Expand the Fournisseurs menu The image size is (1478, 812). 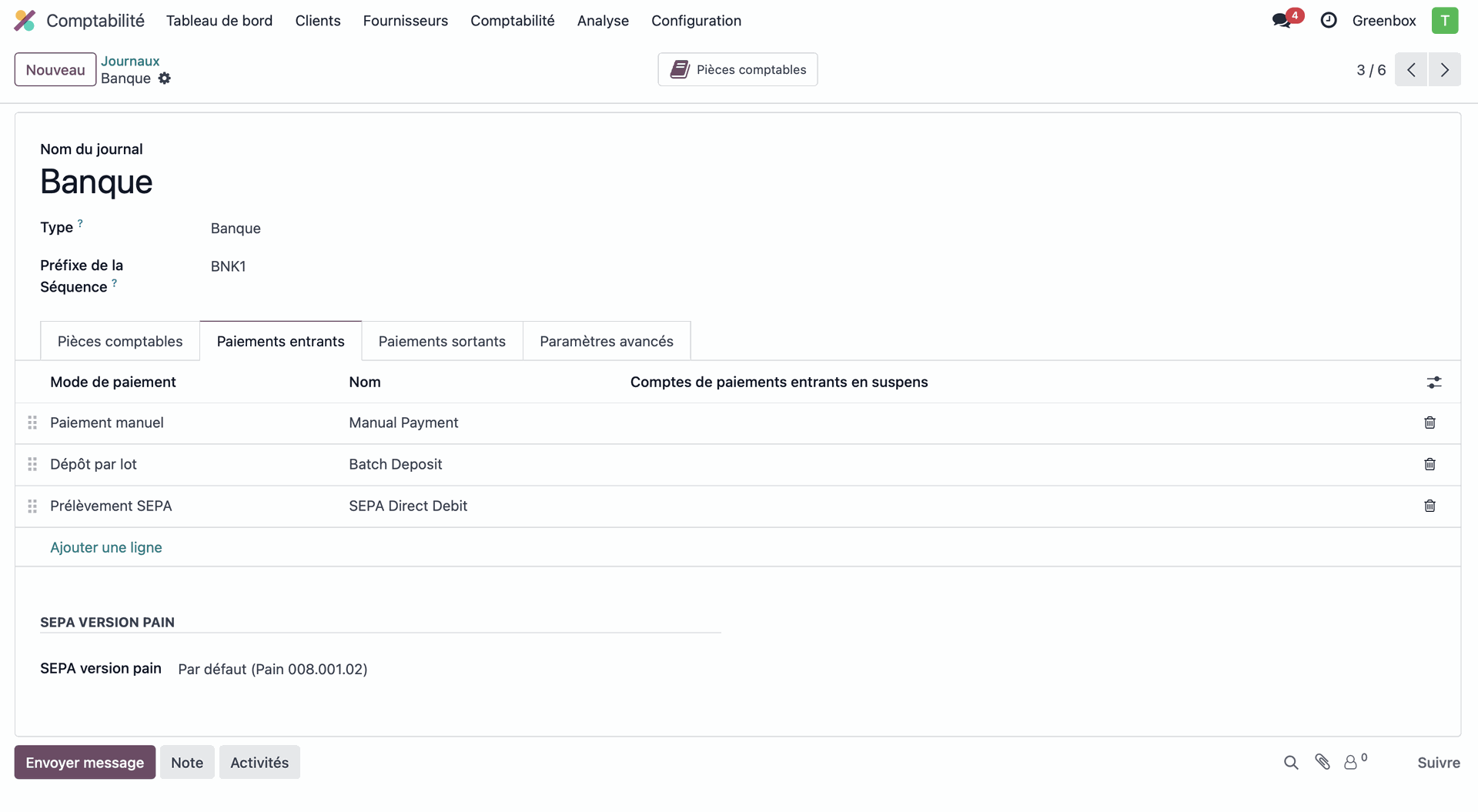[405, 21]
